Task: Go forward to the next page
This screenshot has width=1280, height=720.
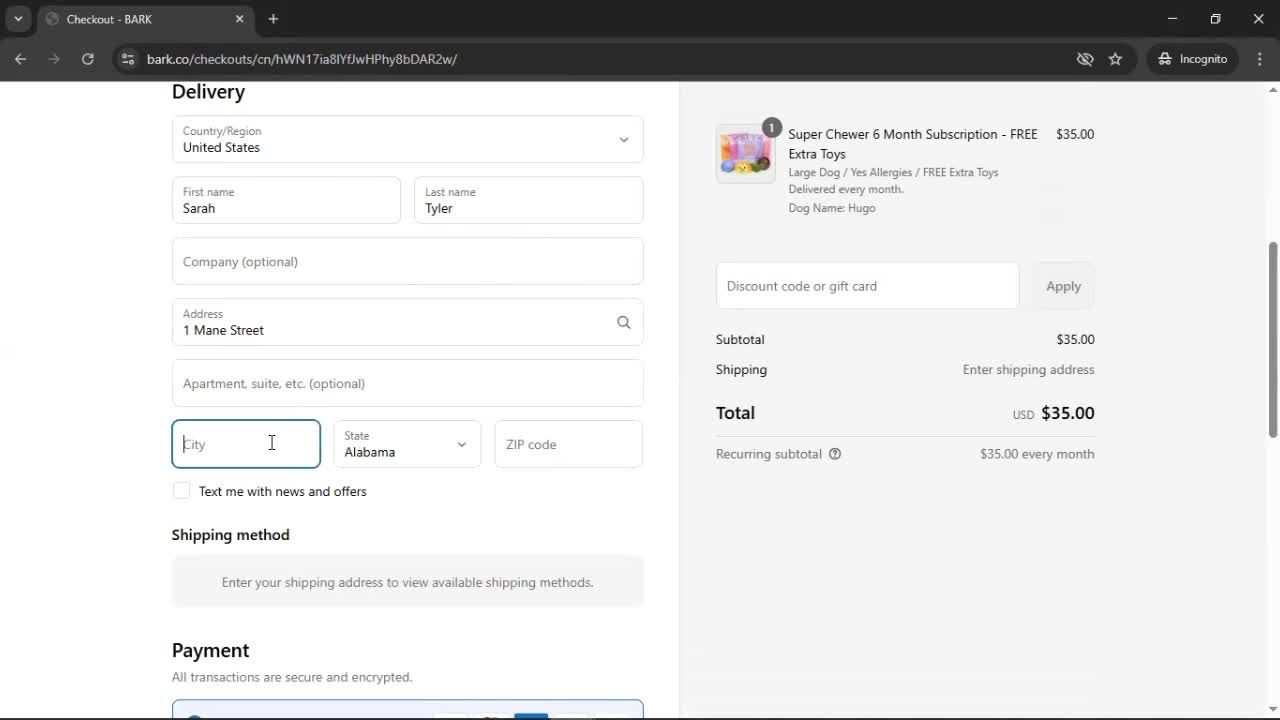Action: click(x=54, y=59)
